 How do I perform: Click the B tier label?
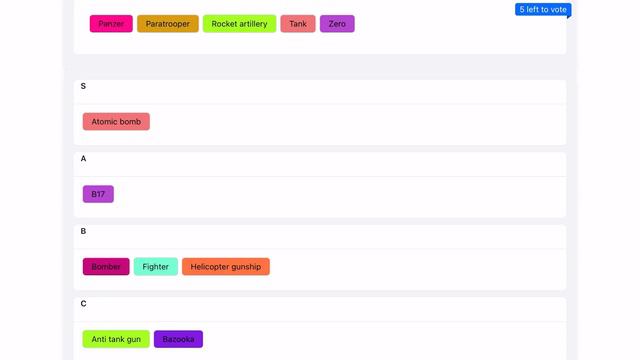pos(83,231)
